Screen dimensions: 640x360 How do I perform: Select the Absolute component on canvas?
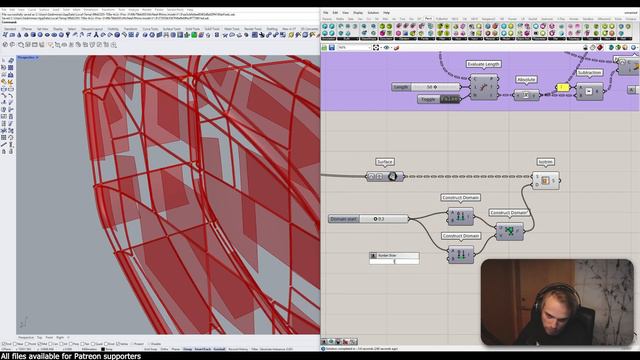coord(526,95)
